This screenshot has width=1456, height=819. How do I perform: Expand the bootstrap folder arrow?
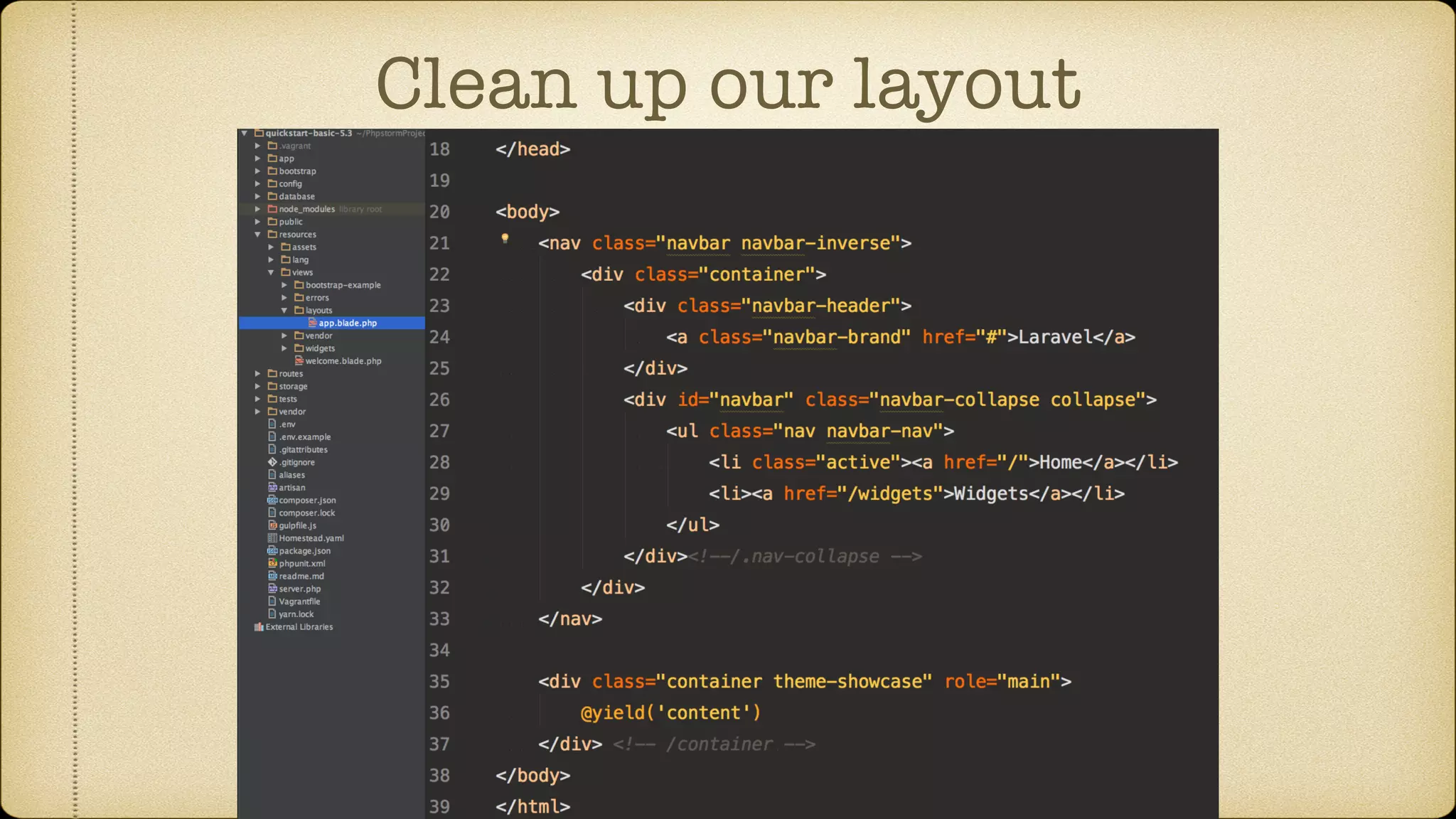[x=257, y=171]
